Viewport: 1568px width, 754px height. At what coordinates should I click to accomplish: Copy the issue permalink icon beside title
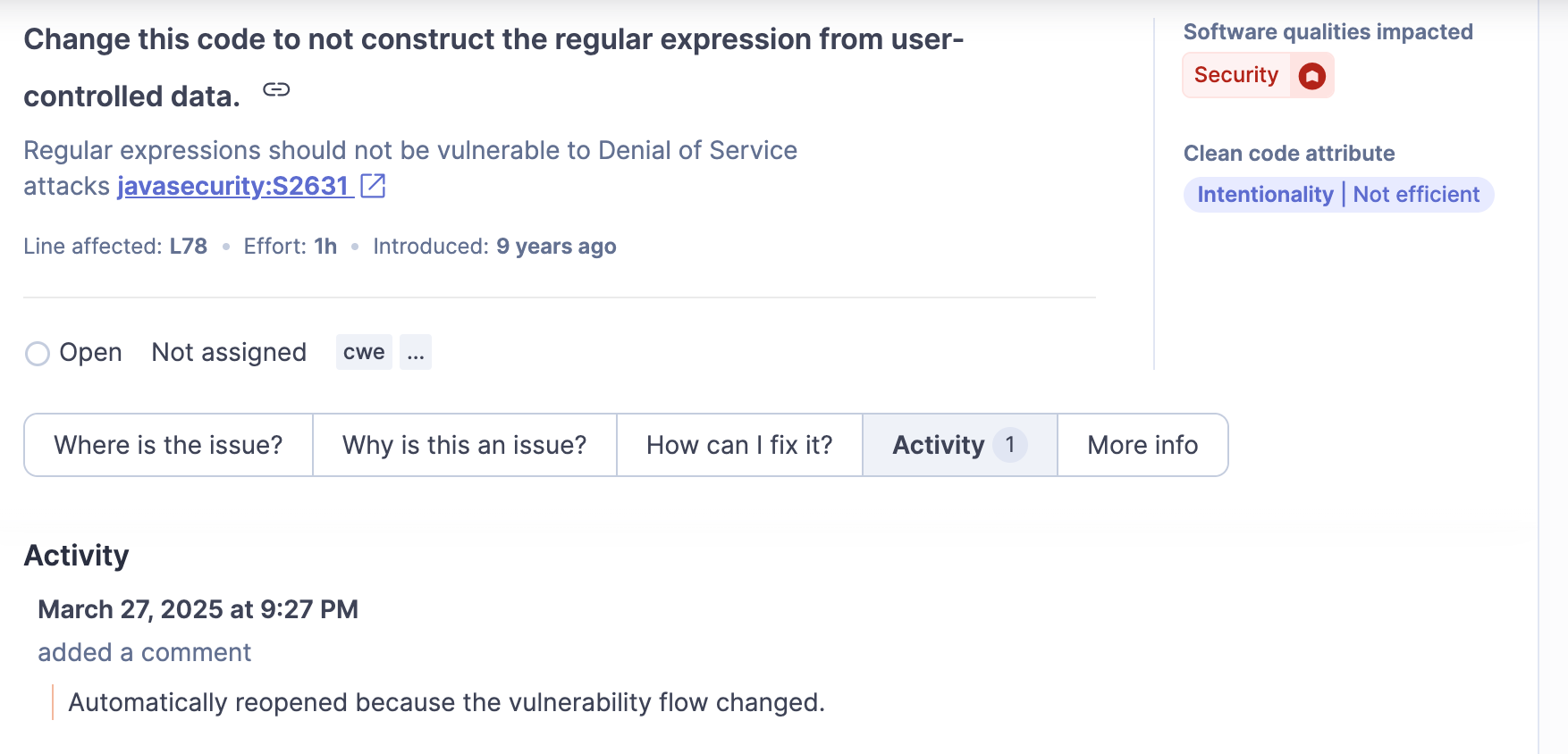[x=276, y=90]
